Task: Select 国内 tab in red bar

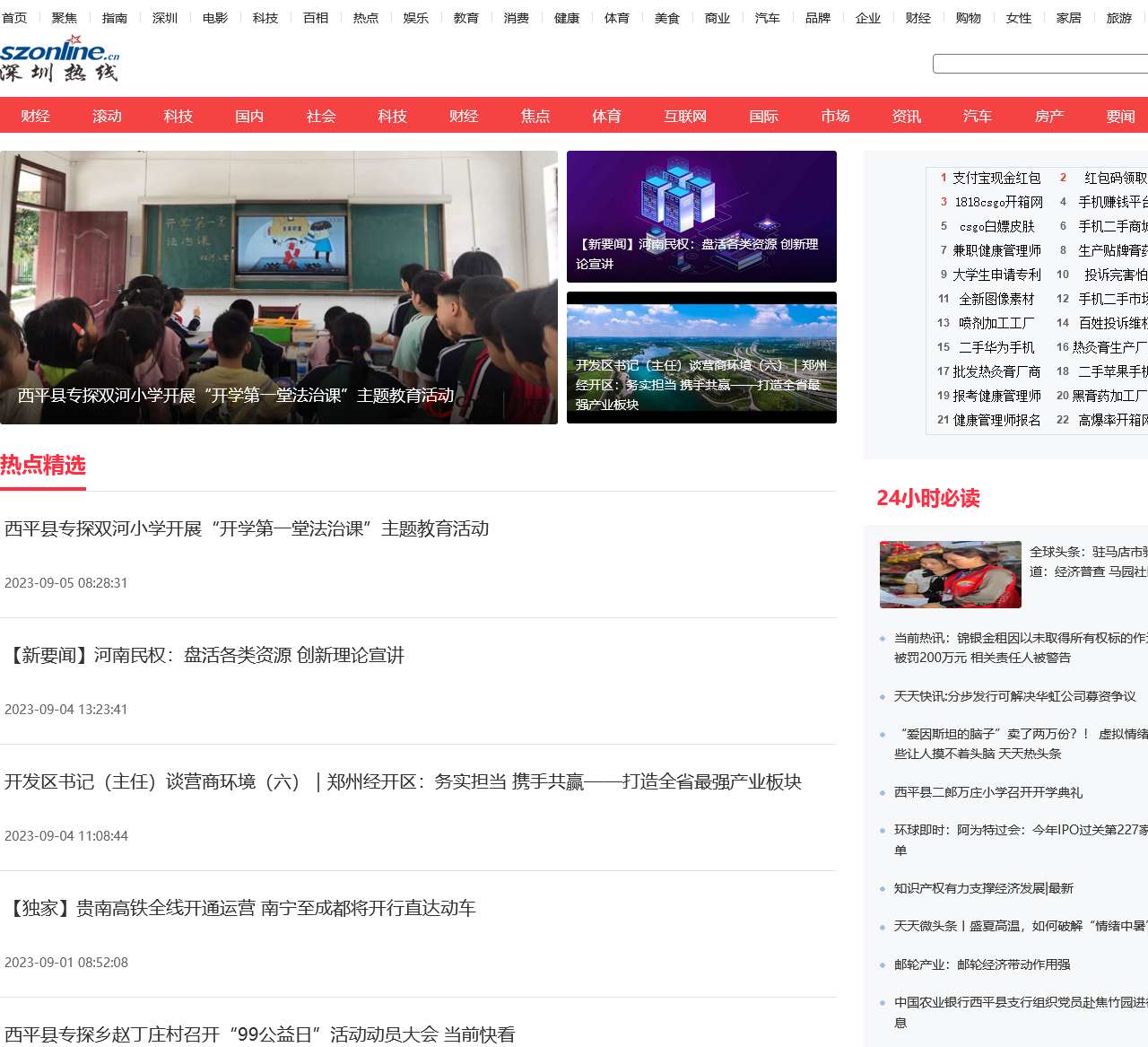Action: (249, 116)
